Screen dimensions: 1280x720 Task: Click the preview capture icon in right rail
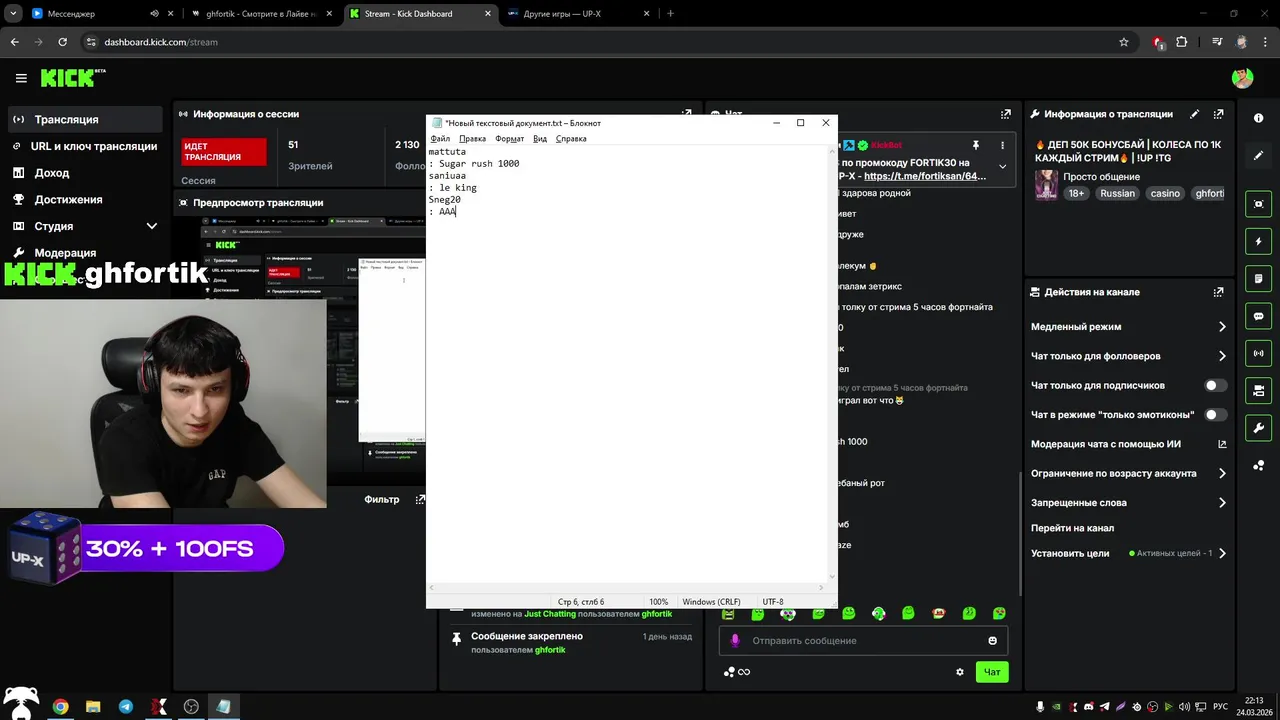point(1259,204)
